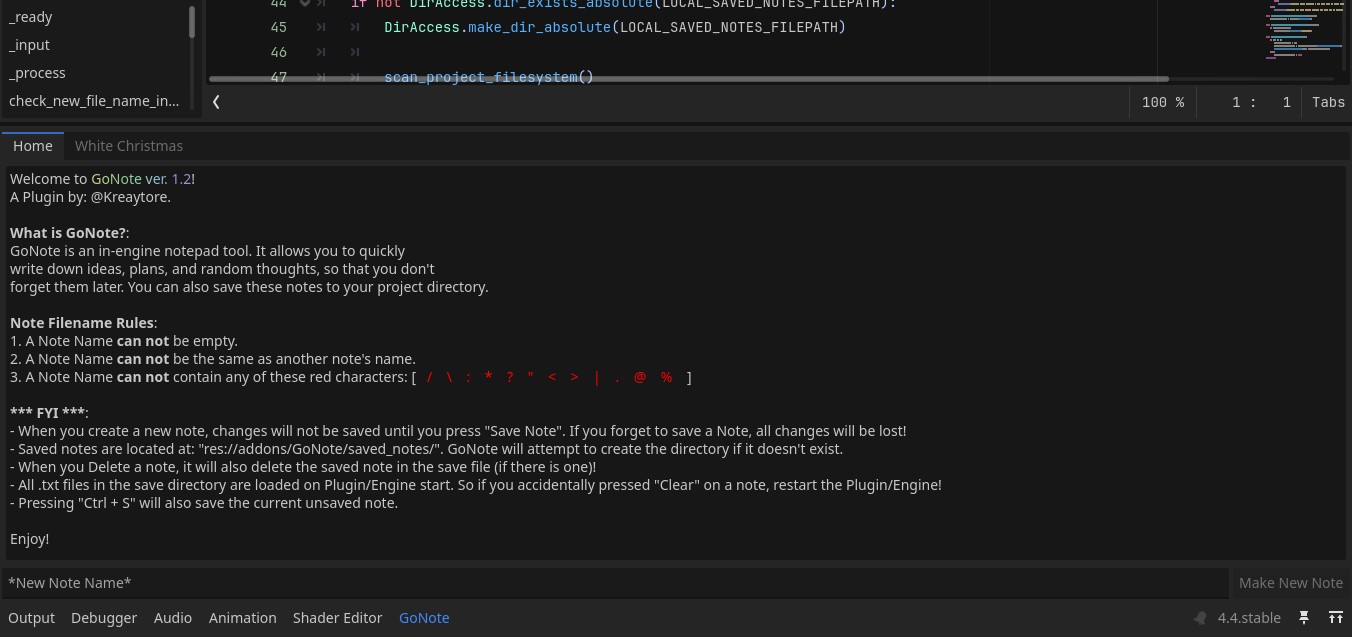
Task: Click the 'Note Filename Rules' heading
Action: click(x=82, y=323)
